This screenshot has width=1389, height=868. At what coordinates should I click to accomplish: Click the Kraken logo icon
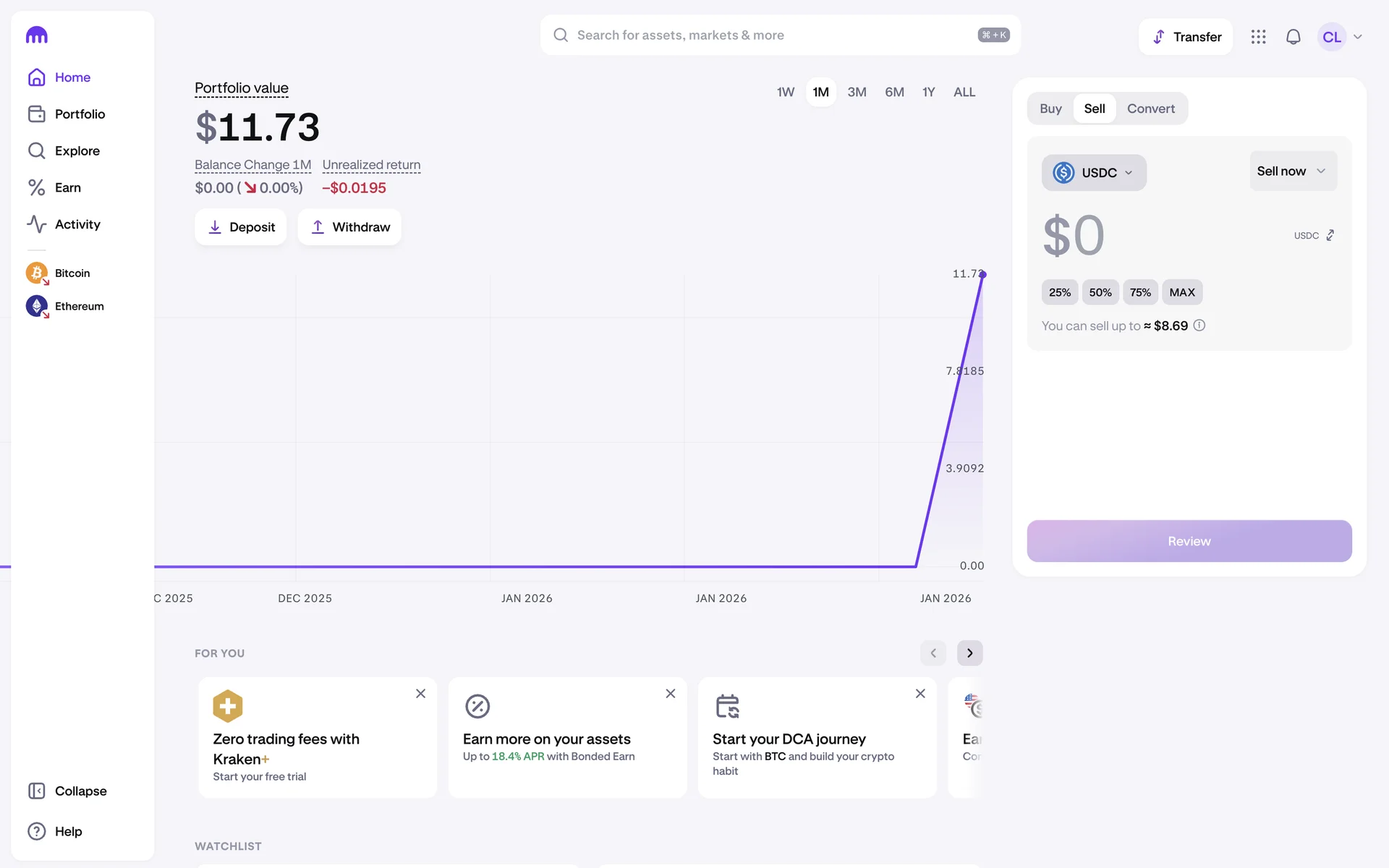point(36,35)
